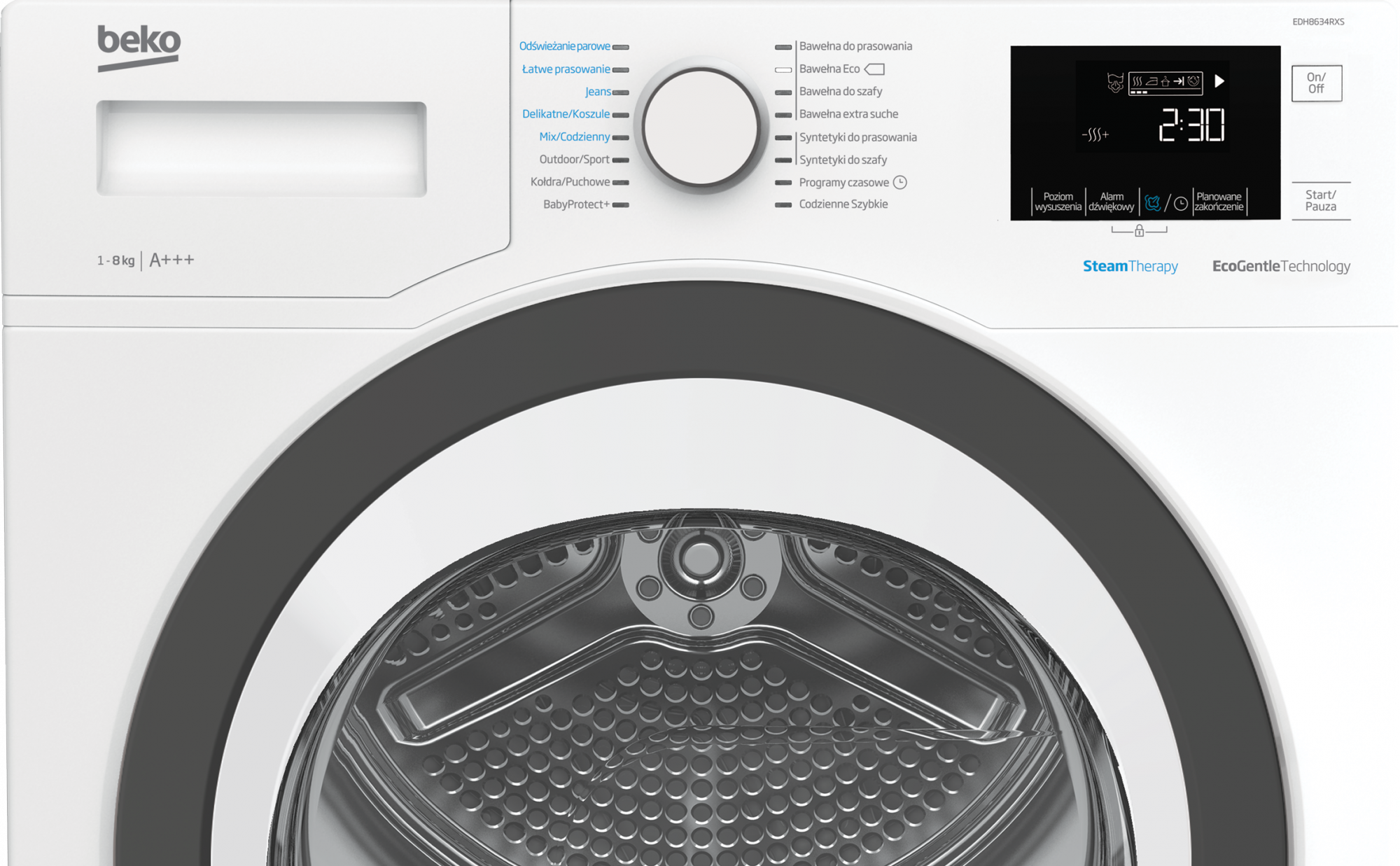This screenshot has width=1400, height=866.
Task: Pick the Bawełna extra suche program
Action: (848, 114)
